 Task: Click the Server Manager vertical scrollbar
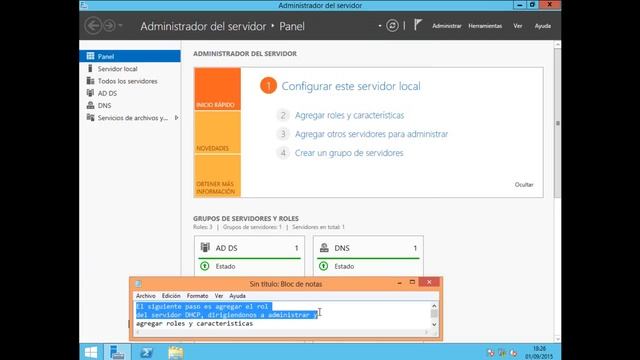tap(558, 122)
